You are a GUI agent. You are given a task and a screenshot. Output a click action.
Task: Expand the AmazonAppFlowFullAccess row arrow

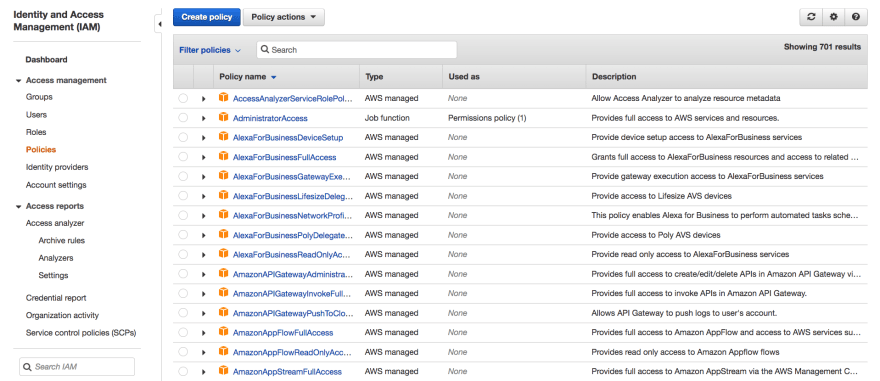click(203, 333)
